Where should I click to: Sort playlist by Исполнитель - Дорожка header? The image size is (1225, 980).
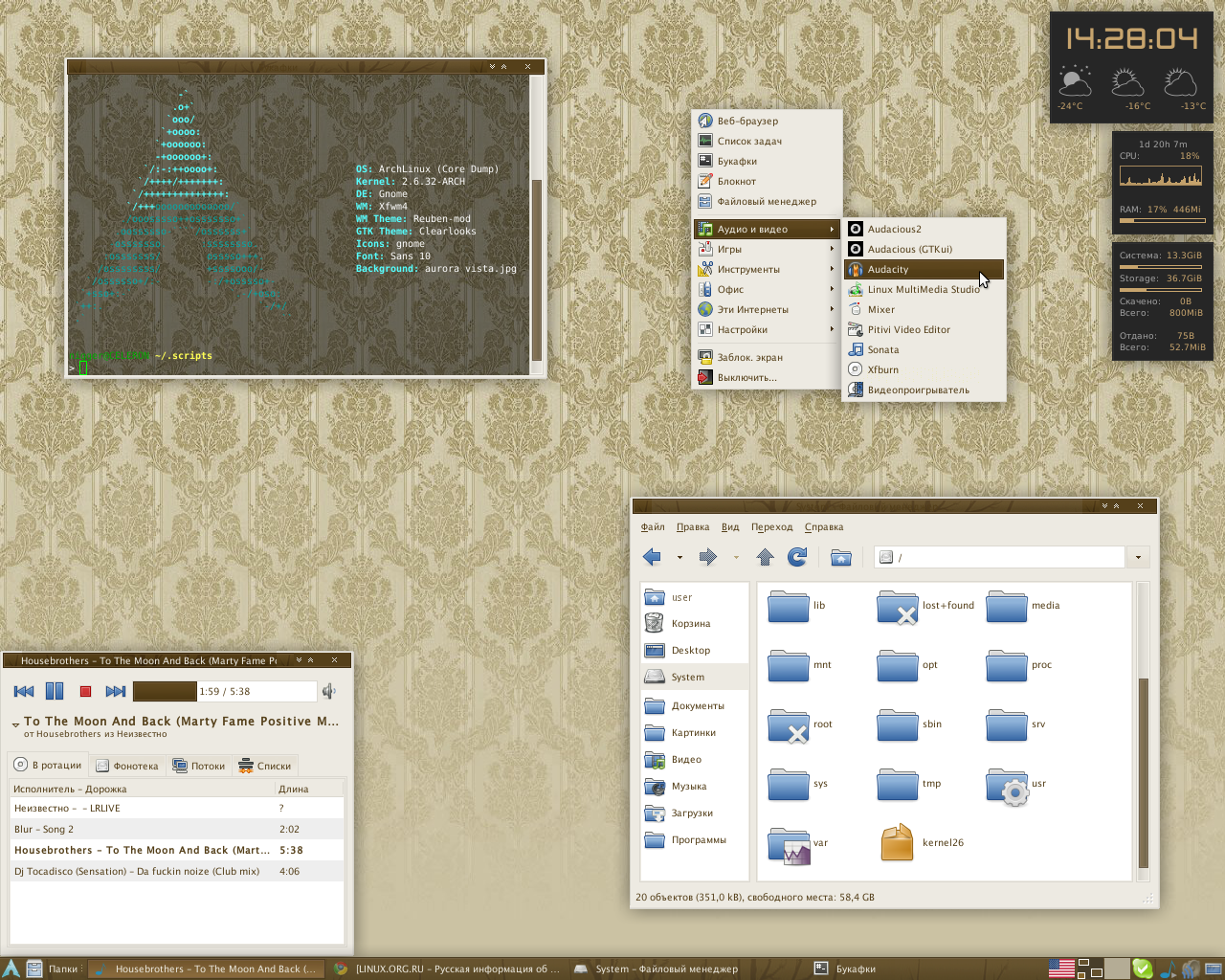coord(142,789)
